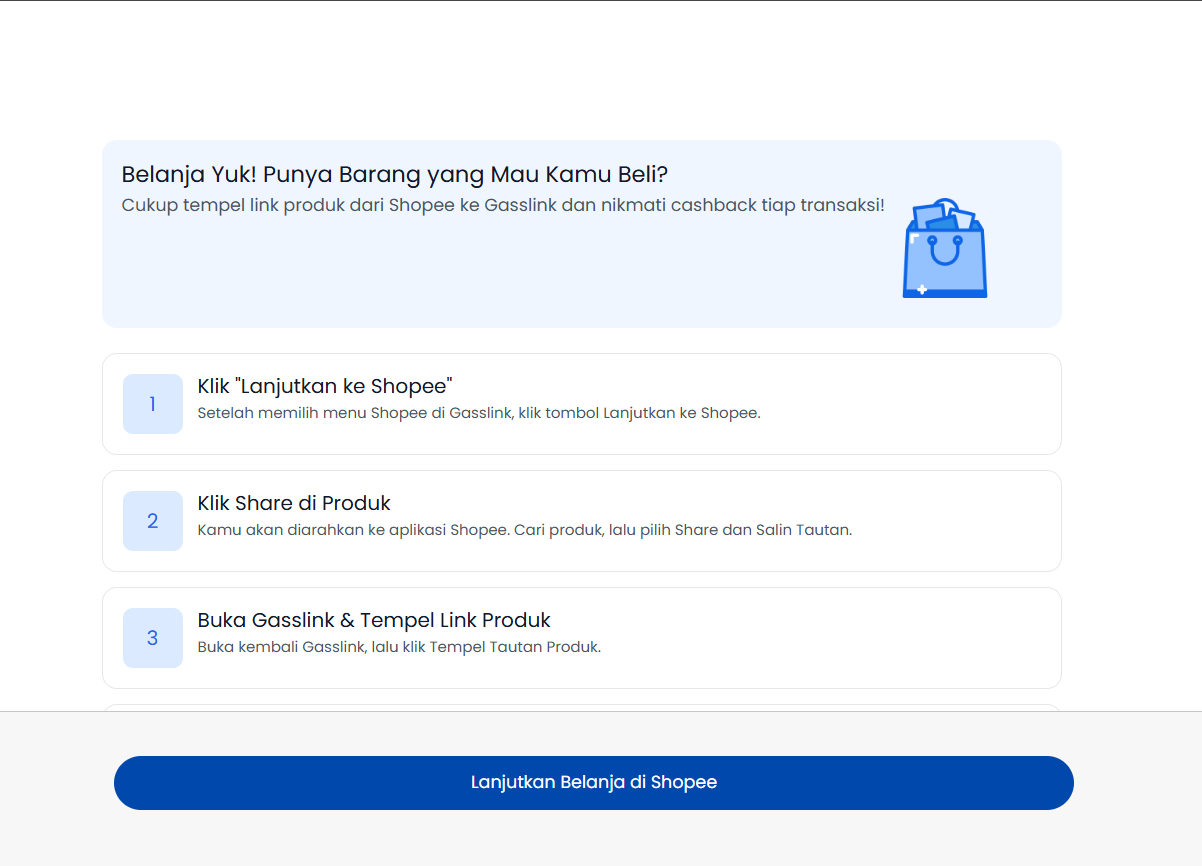This screenshot has width=1202, height=866.
Task: Click the step 3 description starting 'Buka kembali Gasslink'
Action: pyautogui.click(x=399, y=647)
